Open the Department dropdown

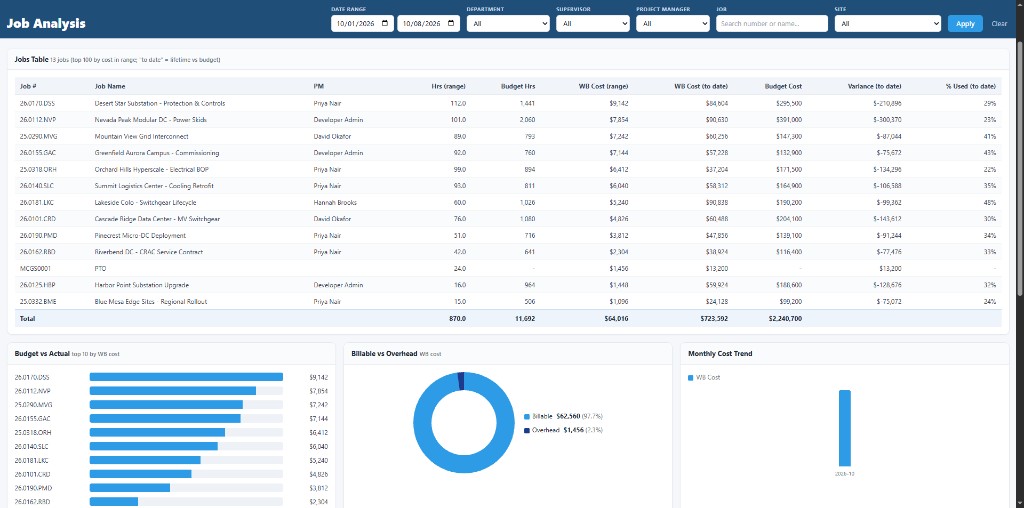[x=508, y=24]
